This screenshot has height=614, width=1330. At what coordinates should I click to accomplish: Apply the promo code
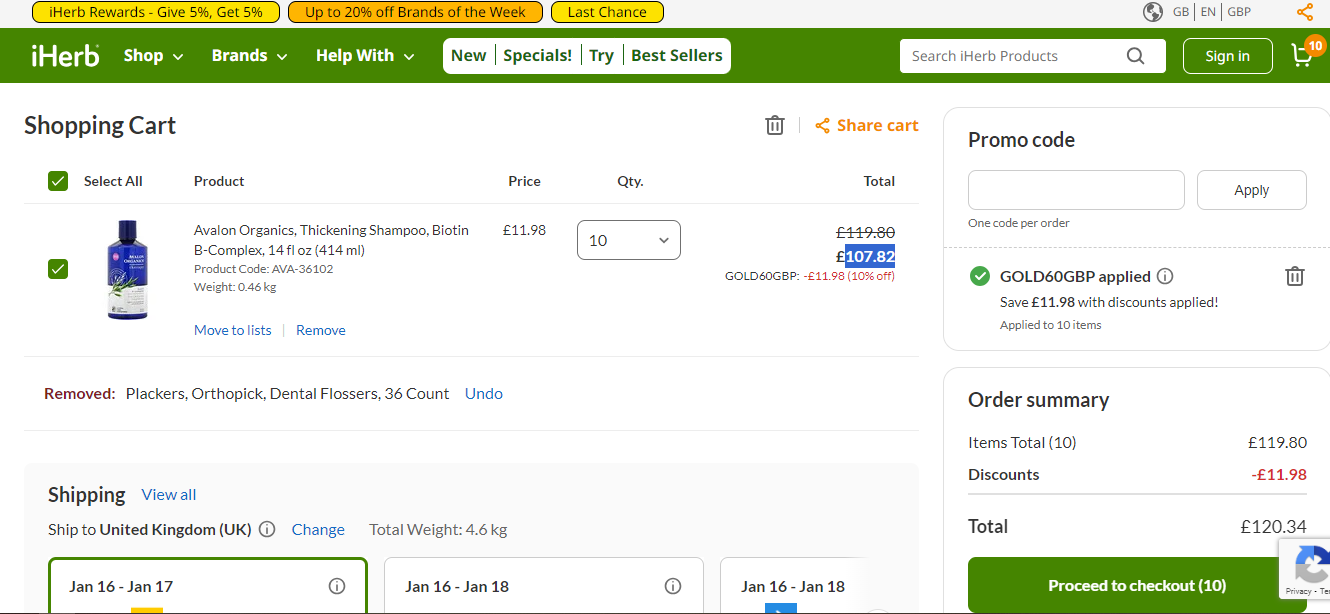[x=1251, y=190]
